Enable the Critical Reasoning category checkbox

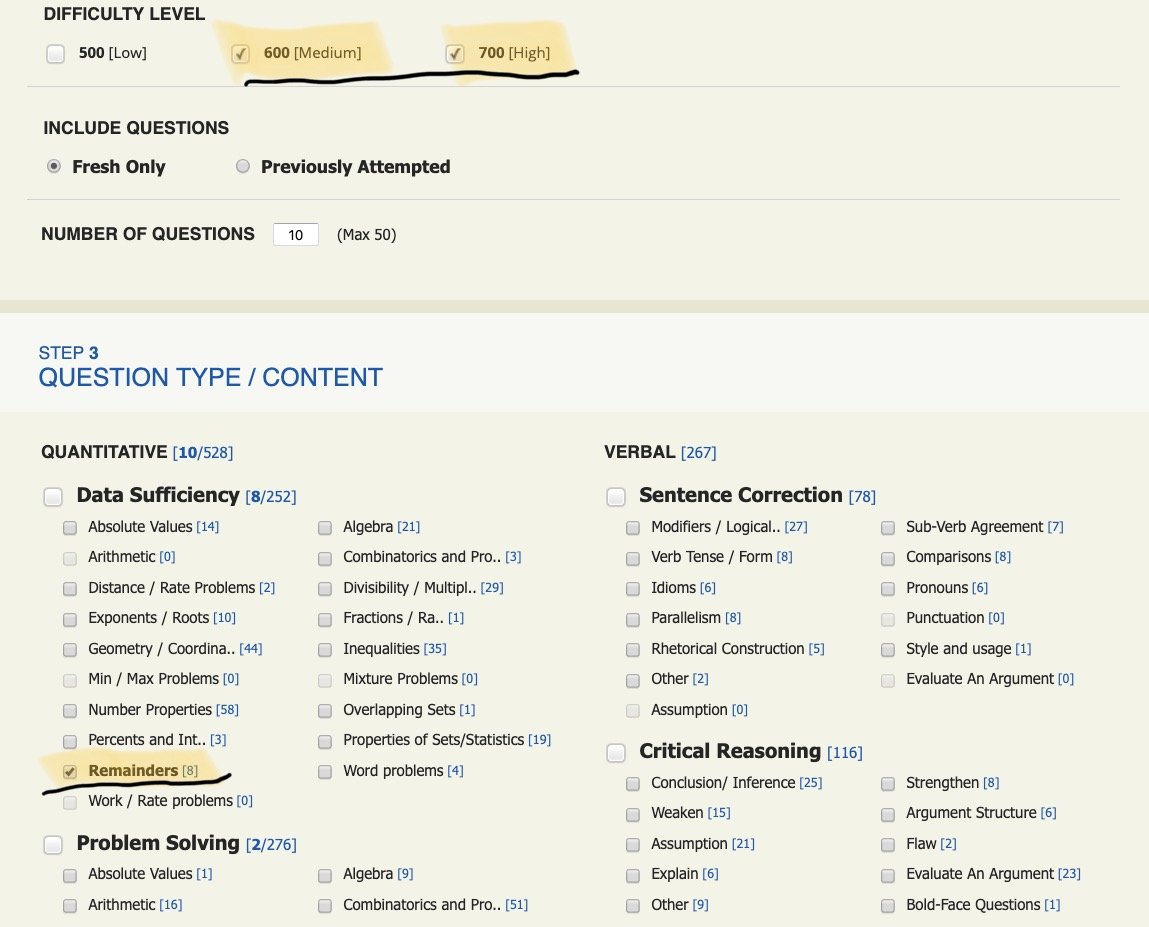(x=617, y=752)
